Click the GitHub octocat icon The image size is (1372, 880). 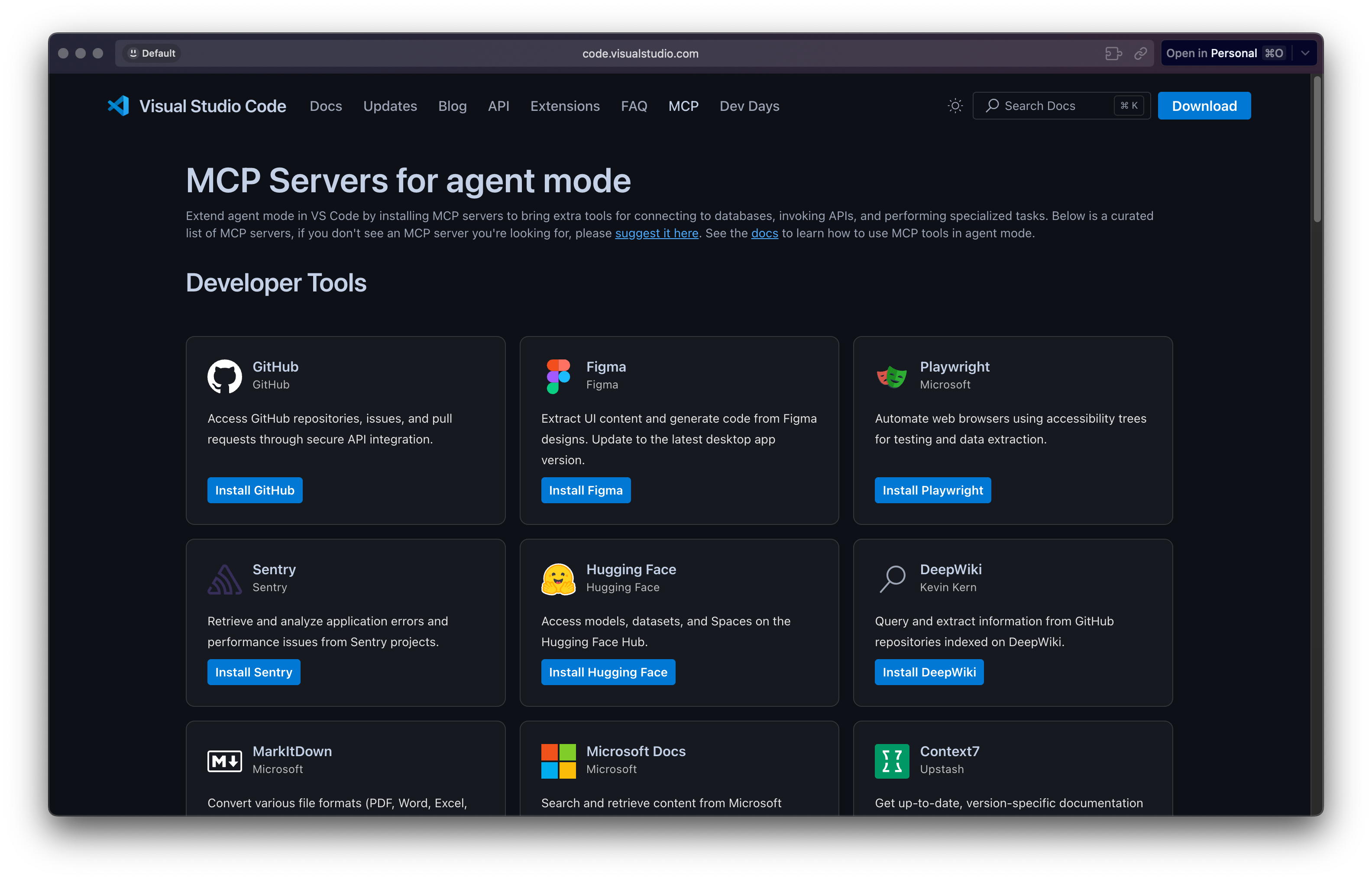pos(225,376)
